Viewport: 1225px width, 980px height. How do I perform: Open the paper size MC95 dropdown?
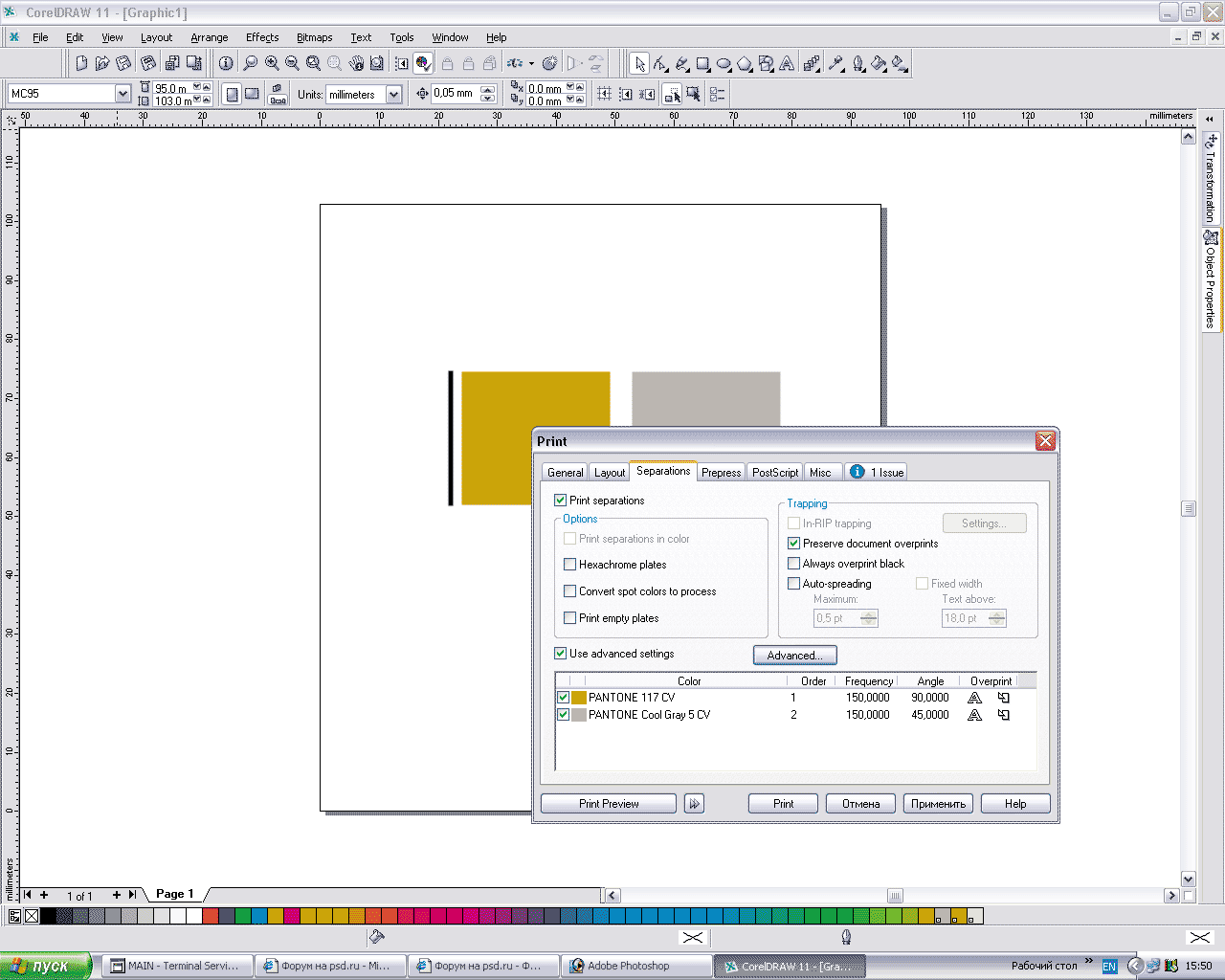[122, 94]
